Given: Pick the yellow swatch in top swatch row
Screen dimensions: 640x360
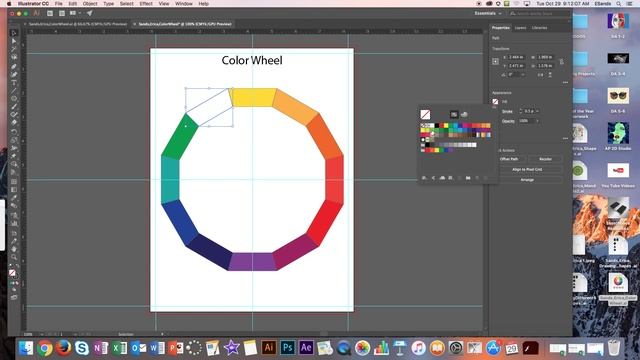Looking at the screenshot, I should (x=446, y=126).
